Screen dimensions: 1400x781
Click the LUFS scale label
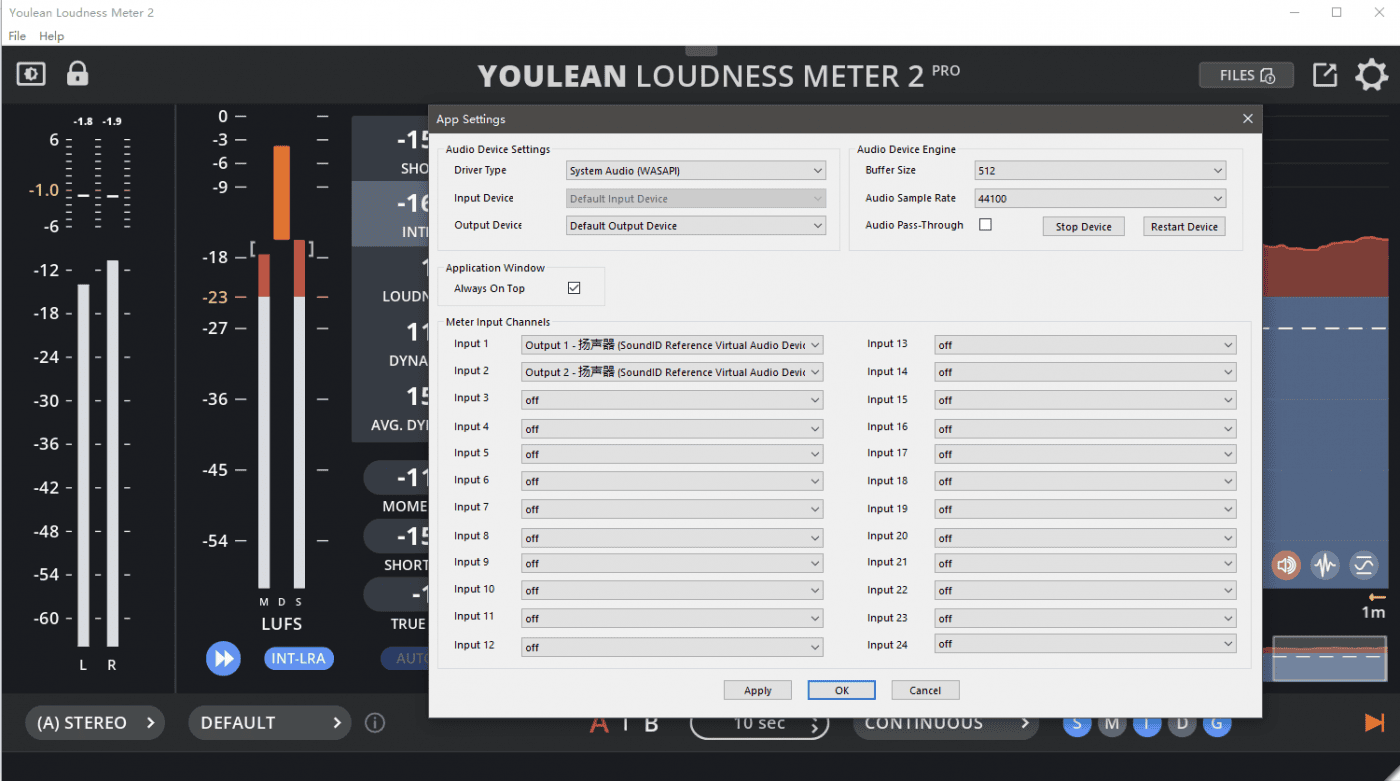tap(281, 624)
